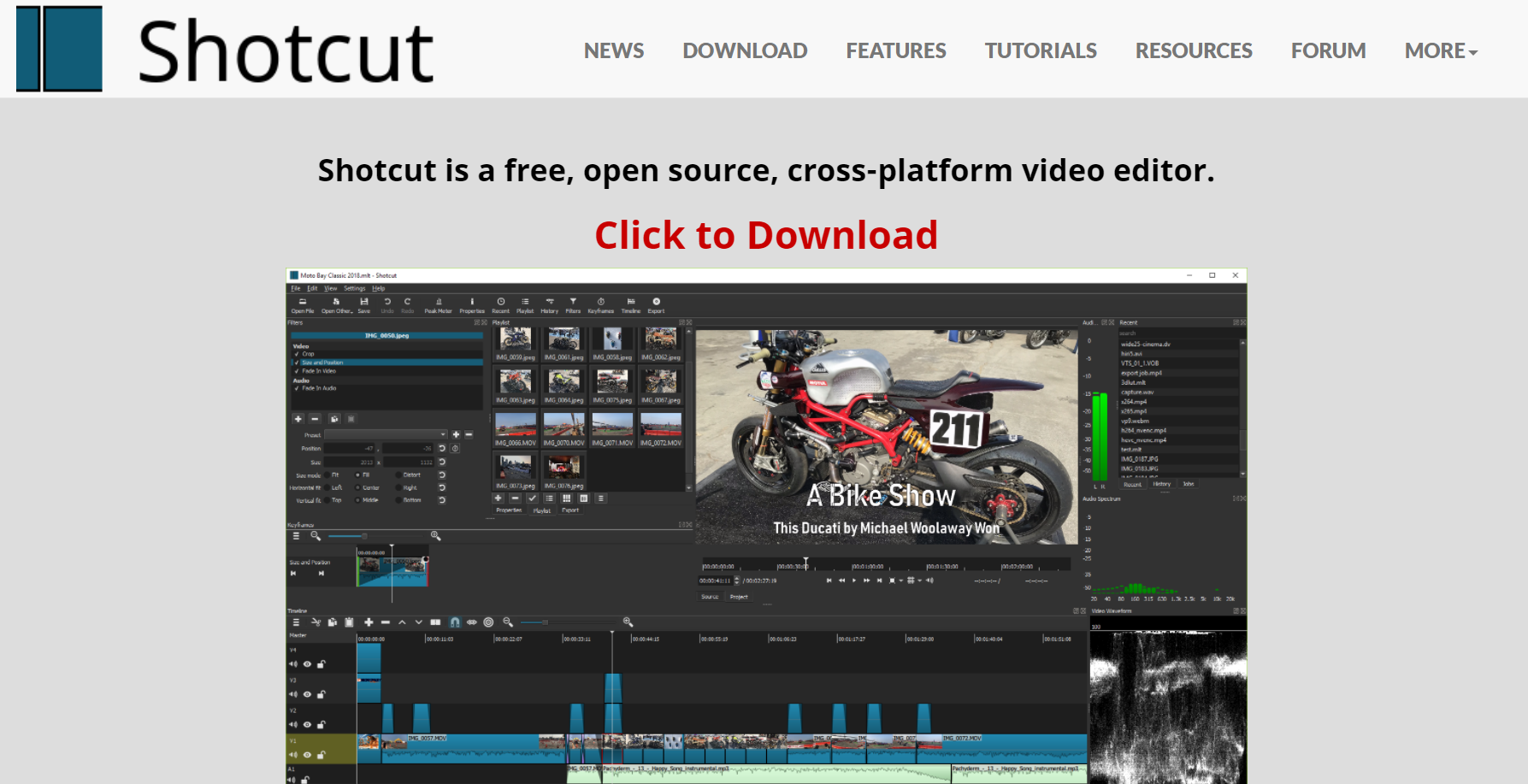Open the filter Preset dropdown
1528x784 pixels.
(386, 435)
